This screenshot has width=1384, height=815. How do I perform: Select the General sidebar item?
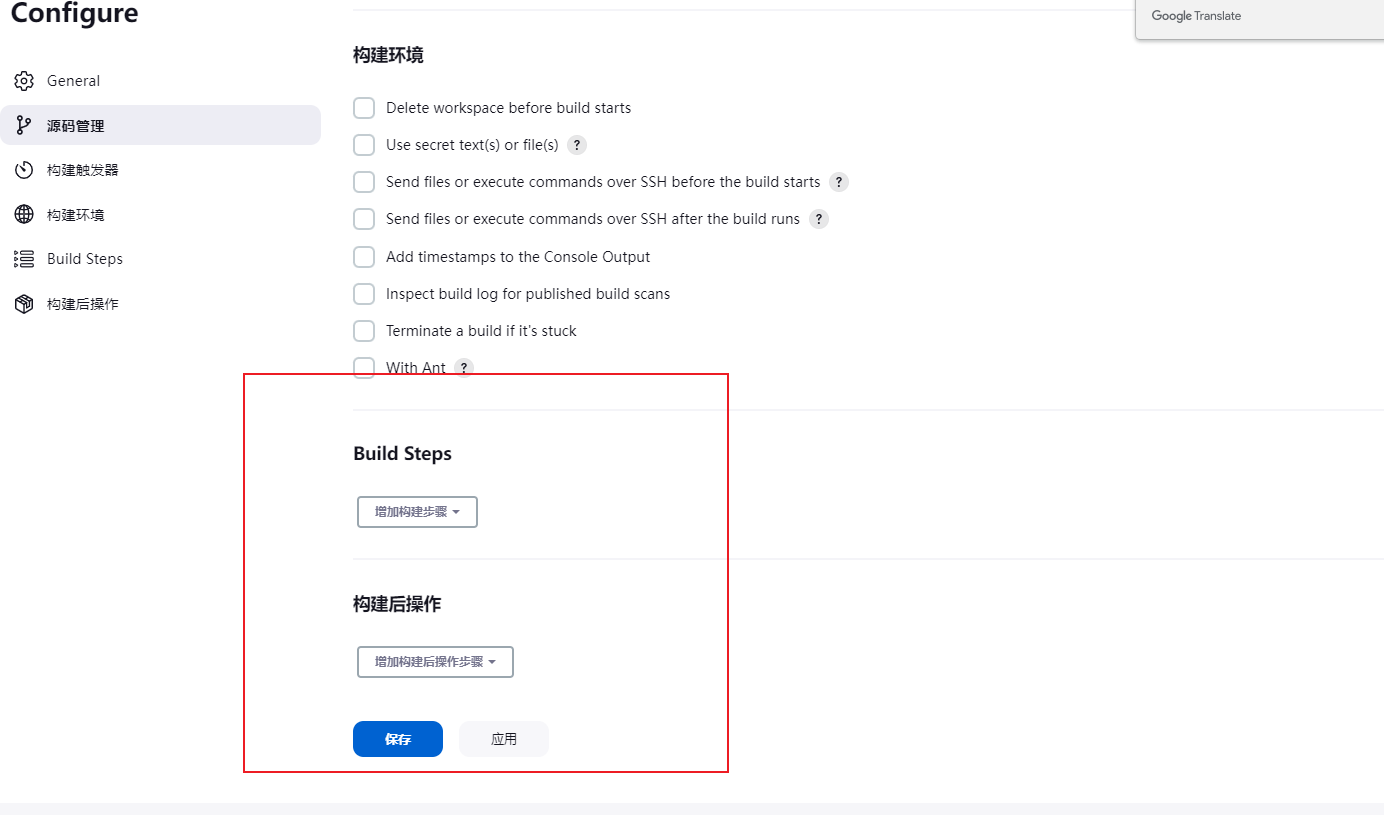coord(73,81)
